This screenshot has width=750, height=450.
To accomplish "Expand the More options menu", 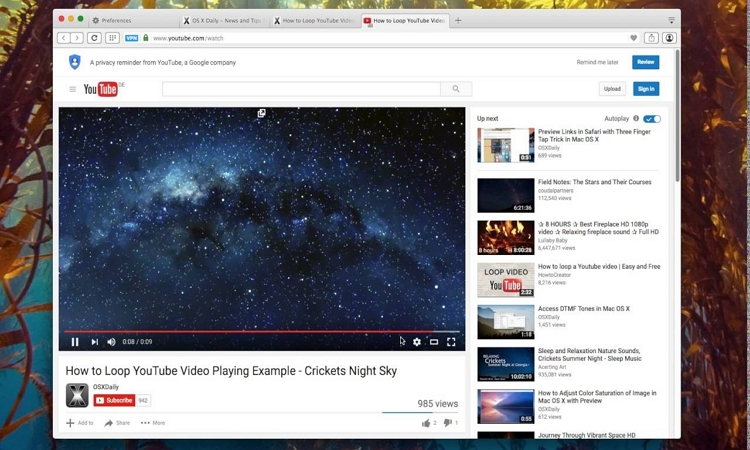I will (153, 423).
